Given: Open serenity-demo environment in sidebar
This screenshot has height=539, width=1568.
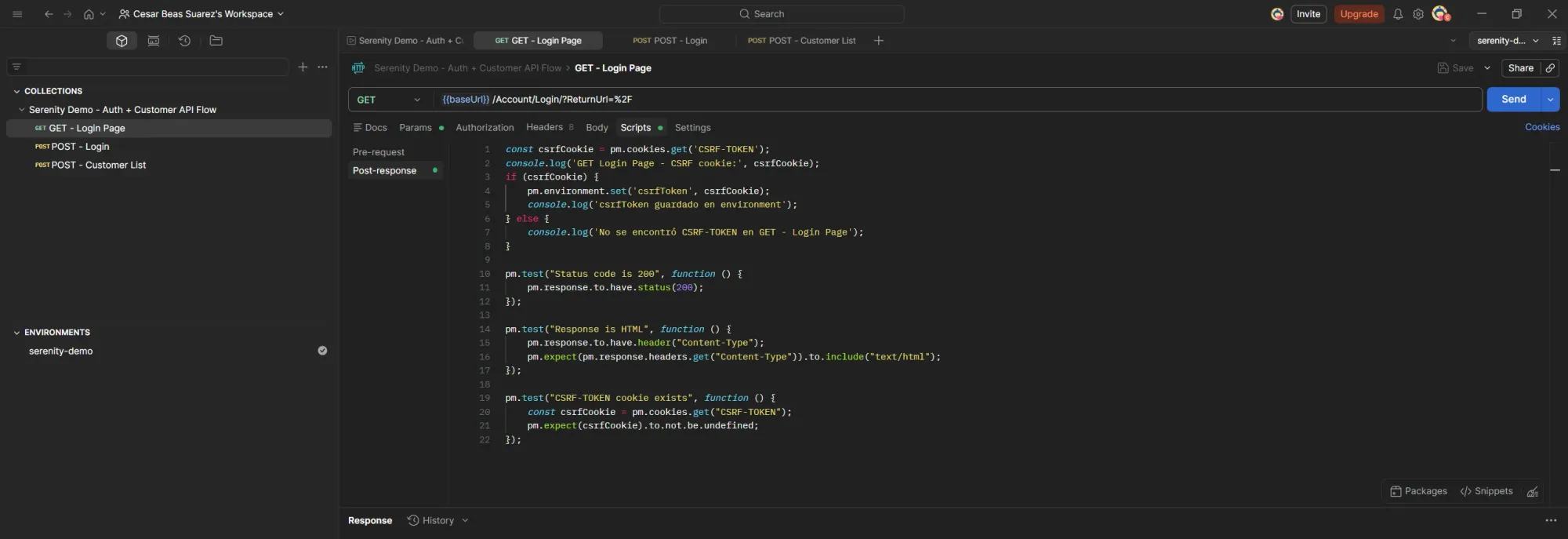Looking at the screenshot, I should (x=60, y=351).
